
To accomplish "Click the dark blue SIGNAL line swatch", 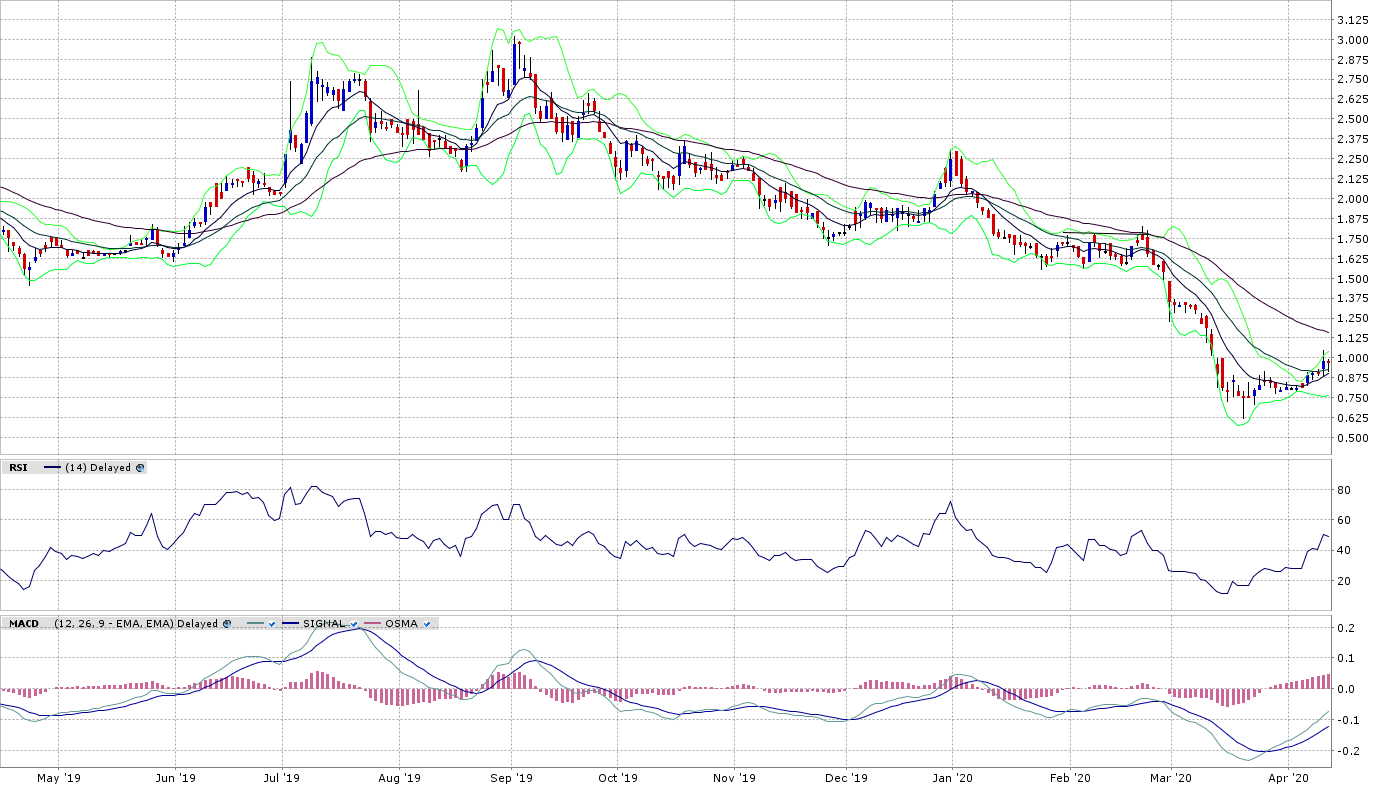I will point(291,623).
